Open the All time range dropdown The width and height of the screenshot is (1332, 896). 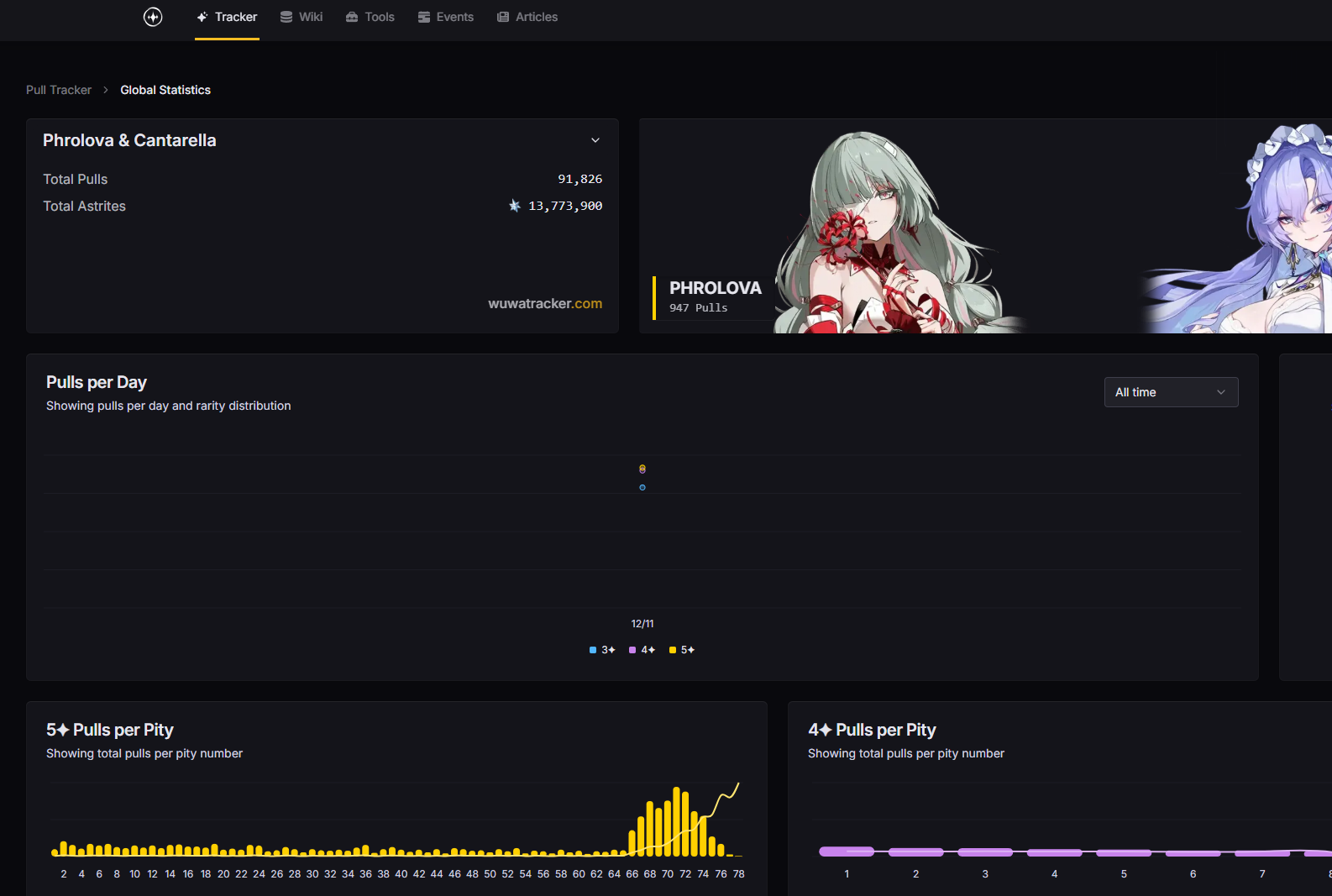point(1170,392)
